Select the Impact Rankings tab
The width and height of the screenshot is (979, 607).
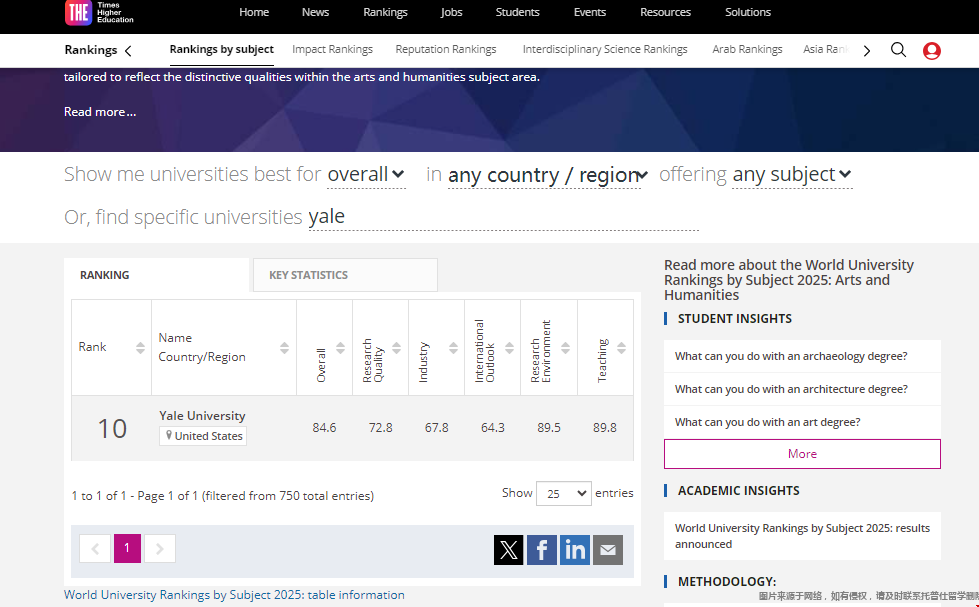click(332, 49)
